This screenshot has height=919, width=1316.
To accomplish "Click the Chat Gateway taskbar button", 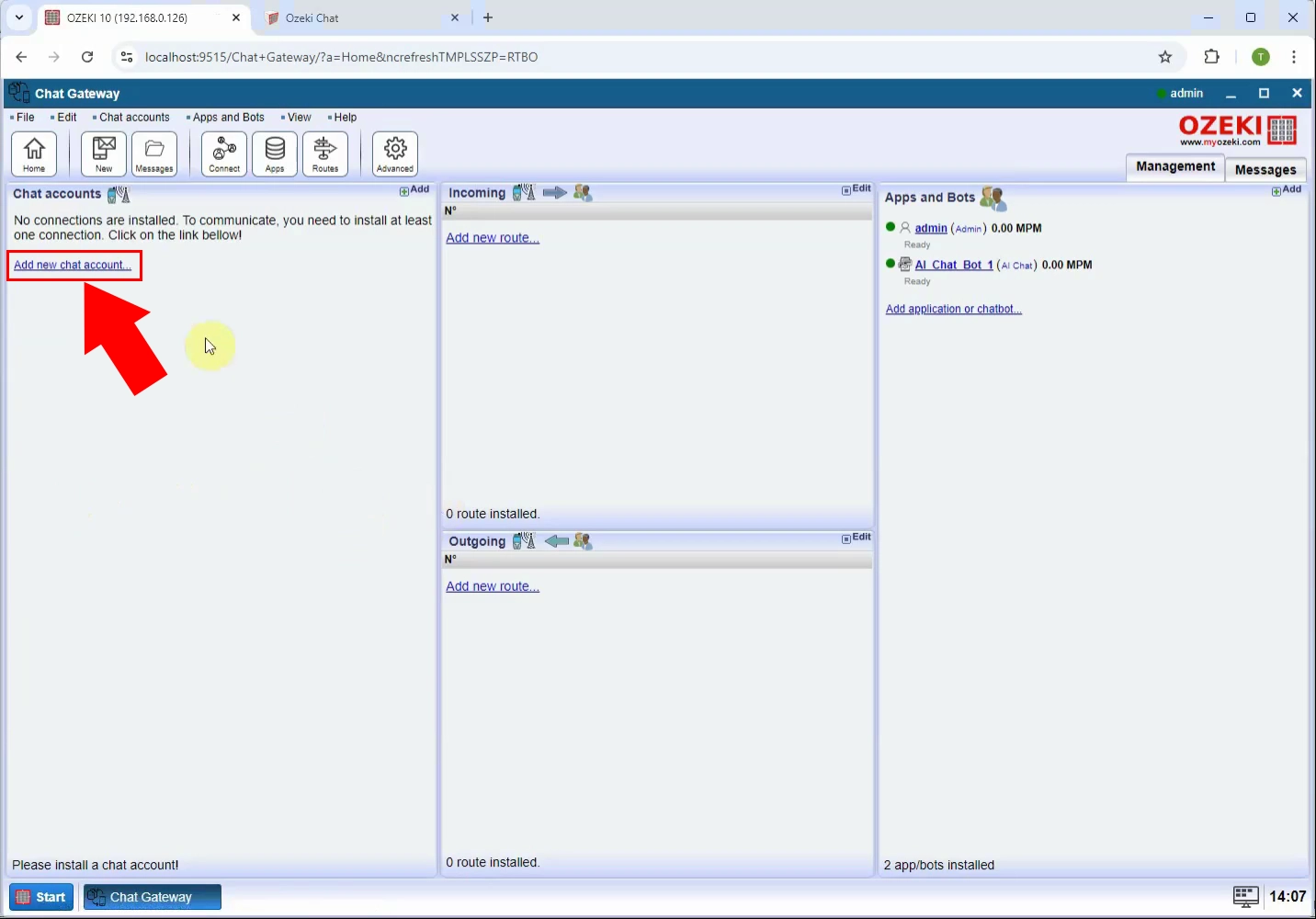I will pyautogui.click(x=153, y=897).
